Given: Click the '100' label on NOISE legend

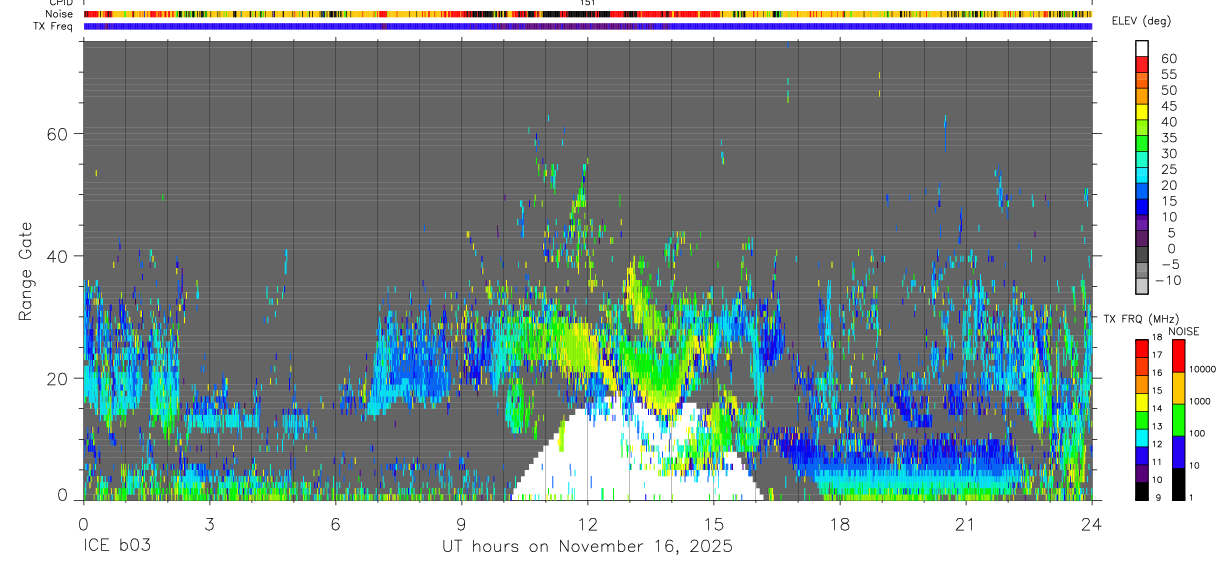Looking at the screenshot, I should (1198, 433).
